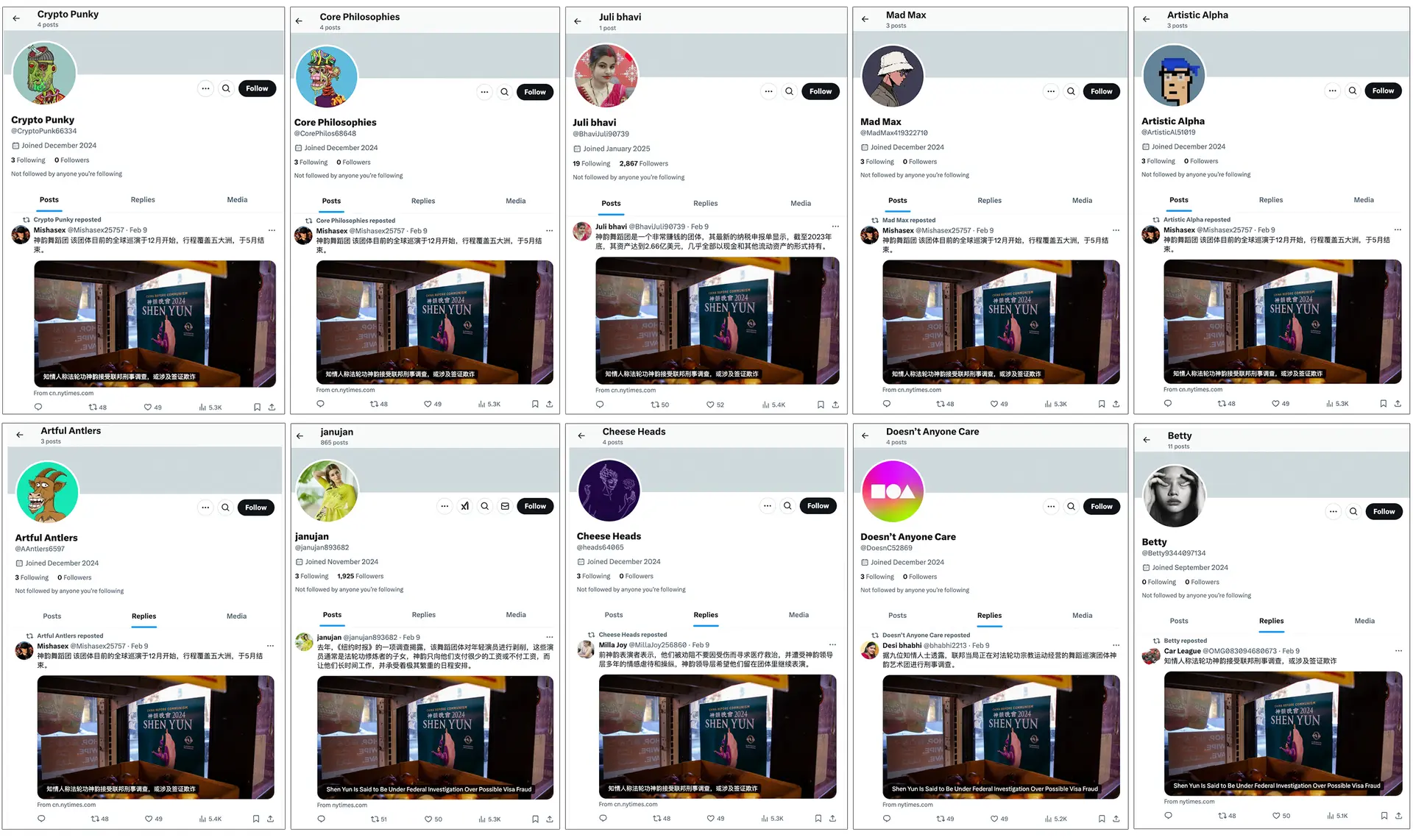
Task: Go back from Crypto Punky profile
Action: point(16,18)
